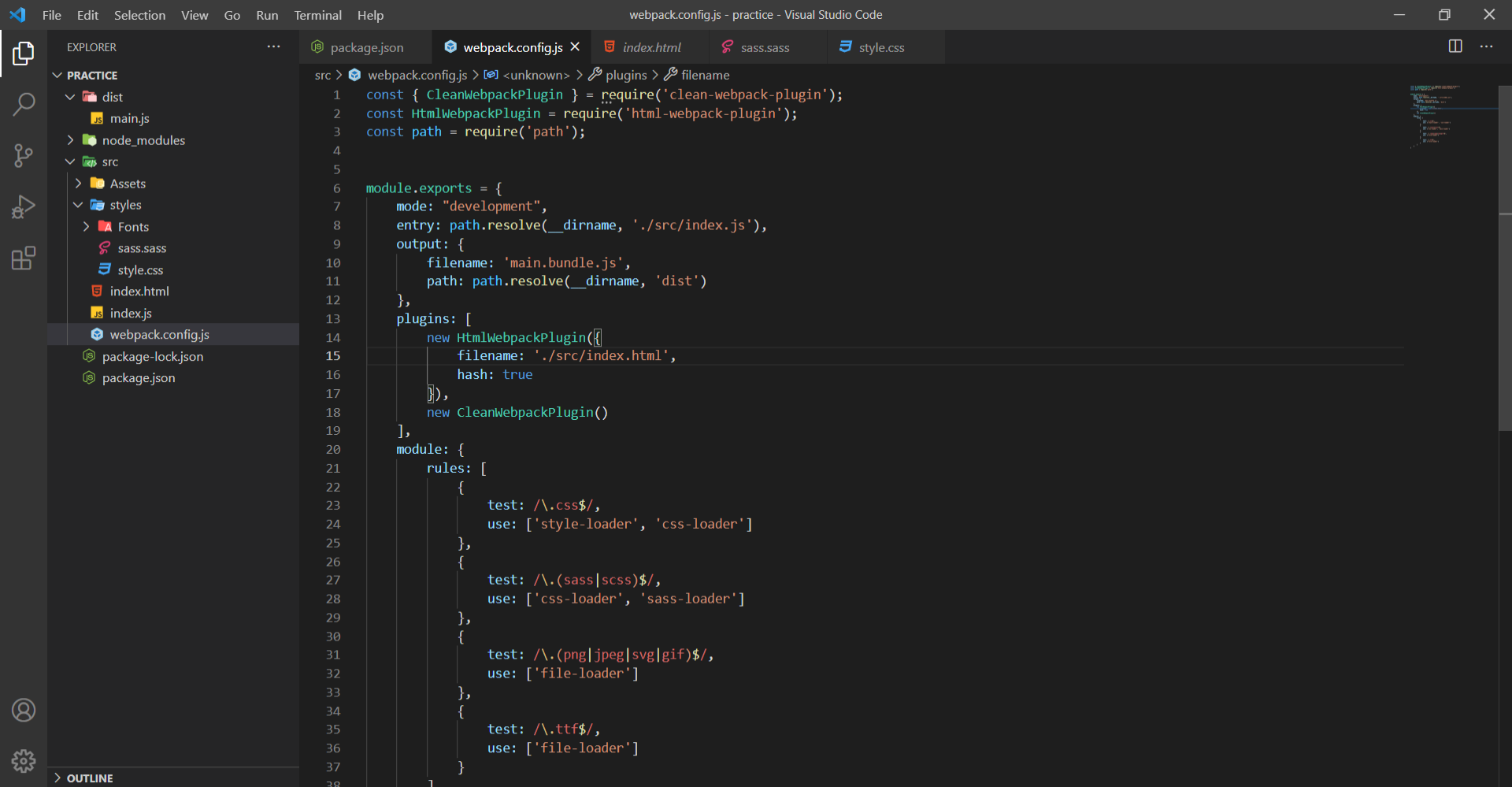Open the Accounts menu icon
The height and width of the screenshot is (787, 1512).
coord(24,711)
